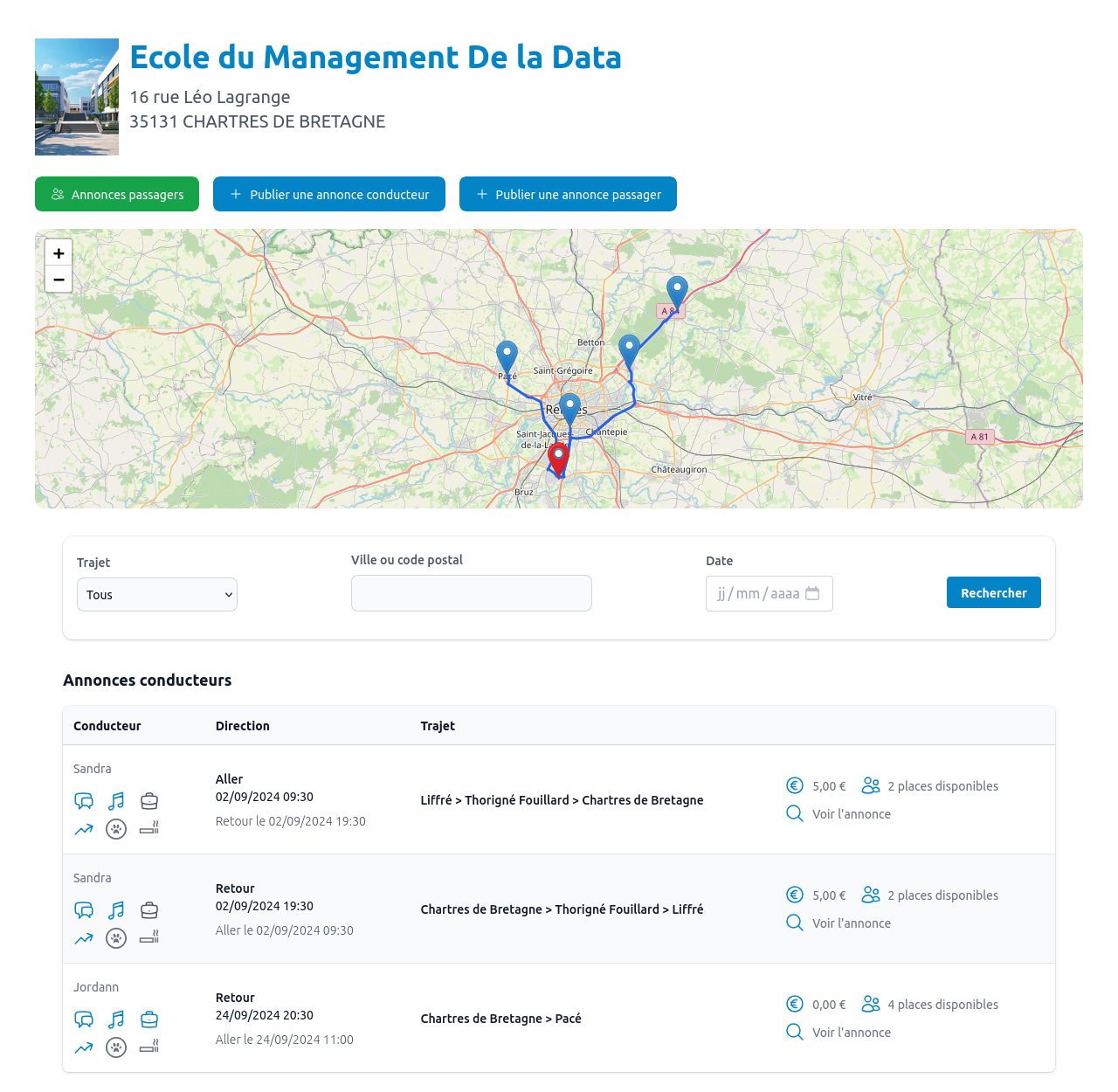This screenshot has height=1092, width=1118.
Task: Open the Trajet dropdown
Action: click(x=157, y=595)
